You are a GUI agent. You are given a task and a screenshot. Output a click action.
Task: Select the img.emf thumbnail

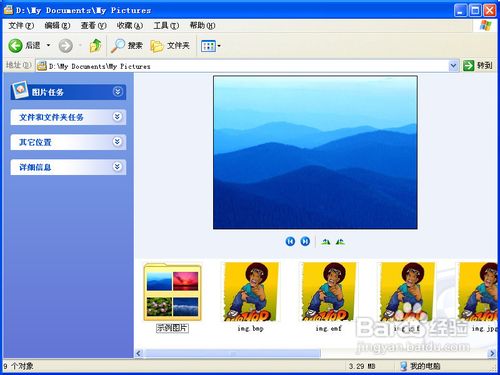pyautogui.click(x=329, y=292)
